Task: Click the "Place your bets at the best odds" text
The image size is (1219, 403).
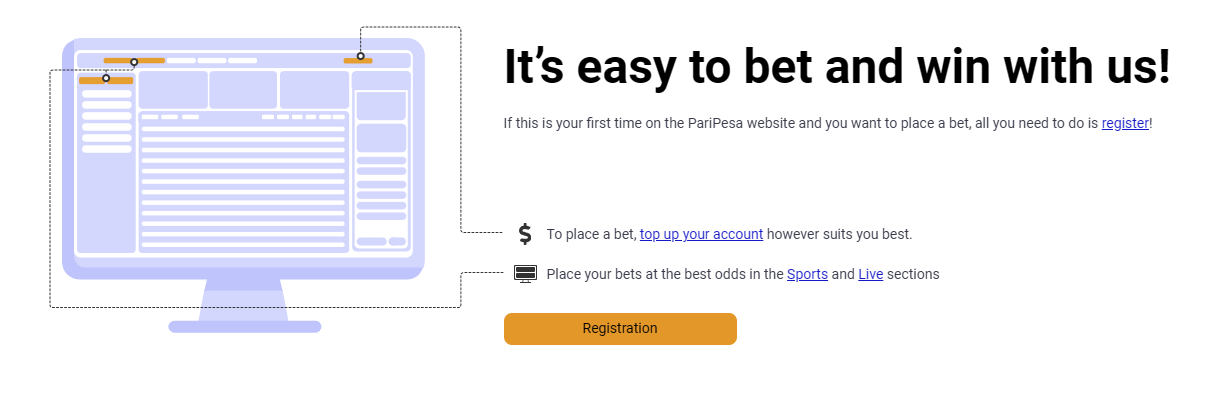Action: pyautogui.click(x=664, y=274)
